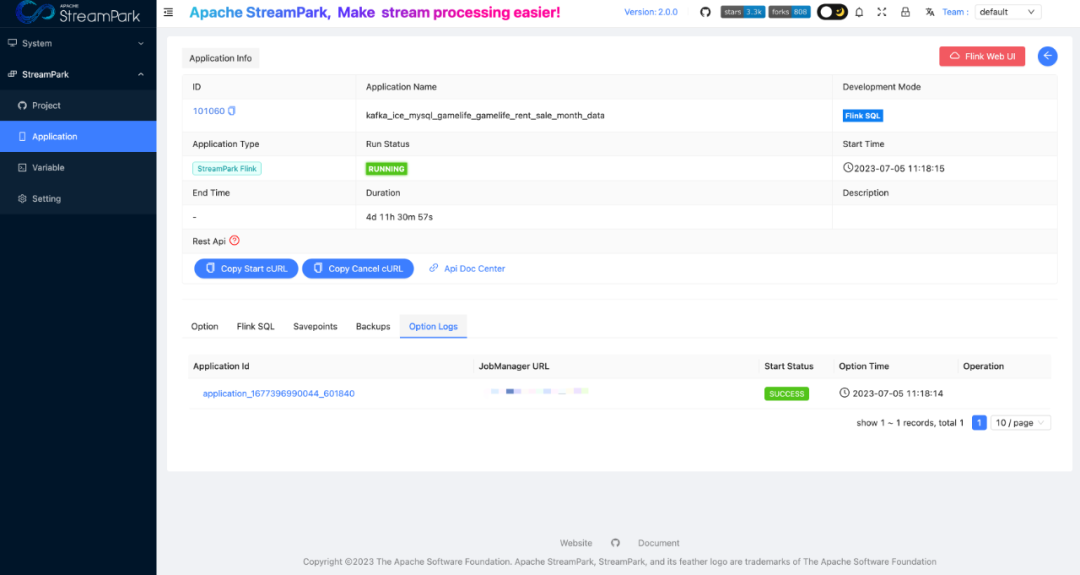Screen dimensions: 1080x575
Task: Copy the application ID 101060
Action: (232, 111)
